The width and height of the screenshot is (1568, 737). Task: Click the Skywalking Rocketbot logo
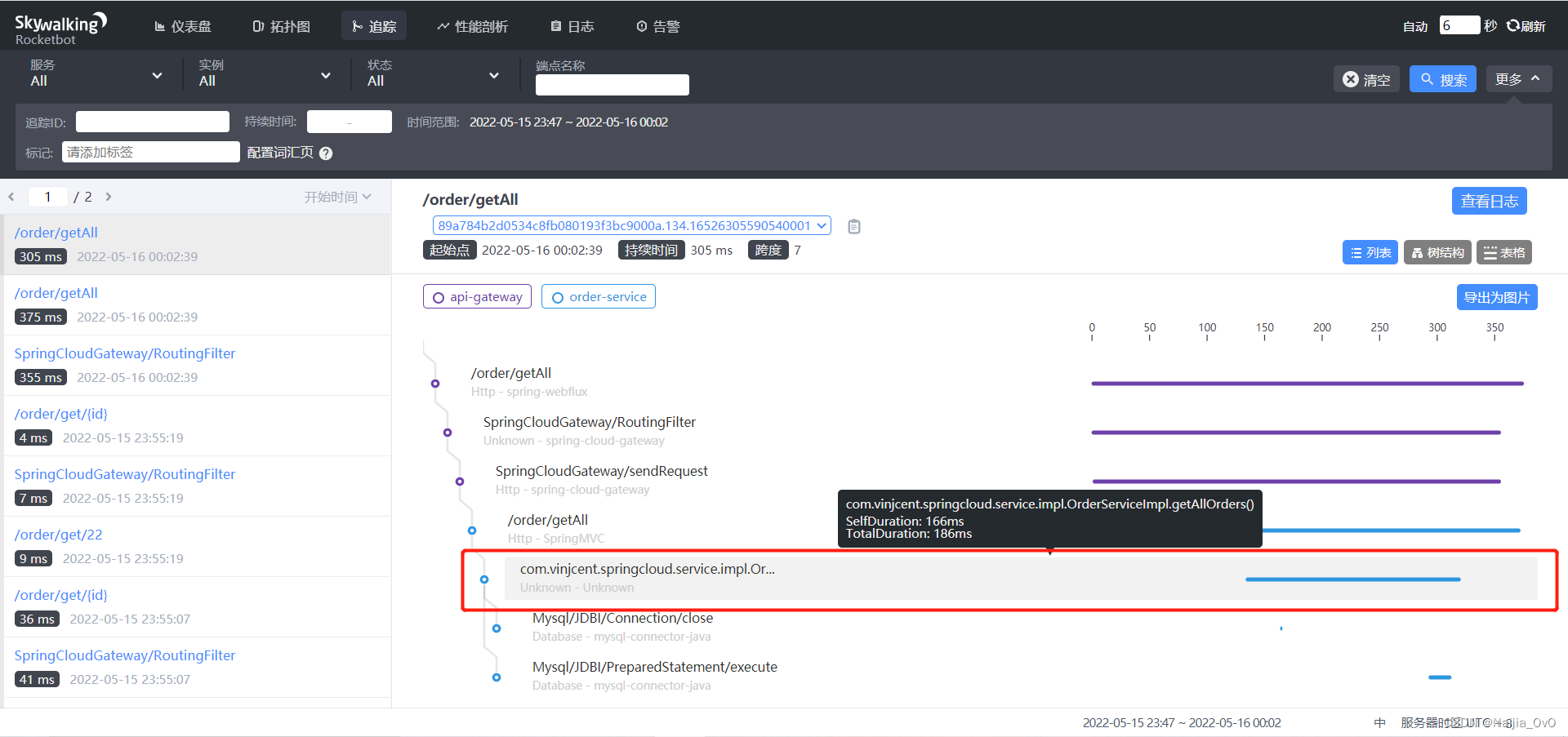click(60, 28)
